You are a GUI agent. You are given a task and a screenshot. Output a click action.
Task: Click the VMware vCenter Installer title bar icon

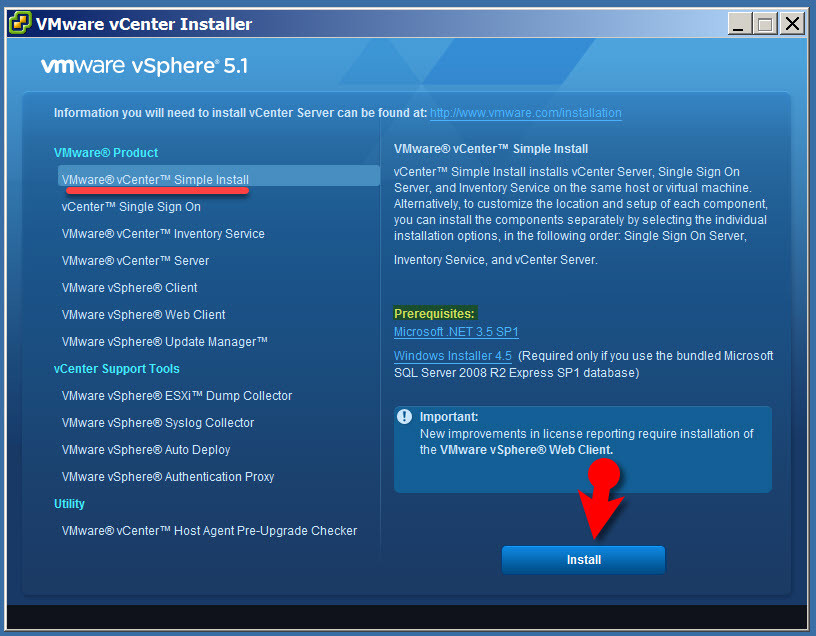[x=20, y=23]
